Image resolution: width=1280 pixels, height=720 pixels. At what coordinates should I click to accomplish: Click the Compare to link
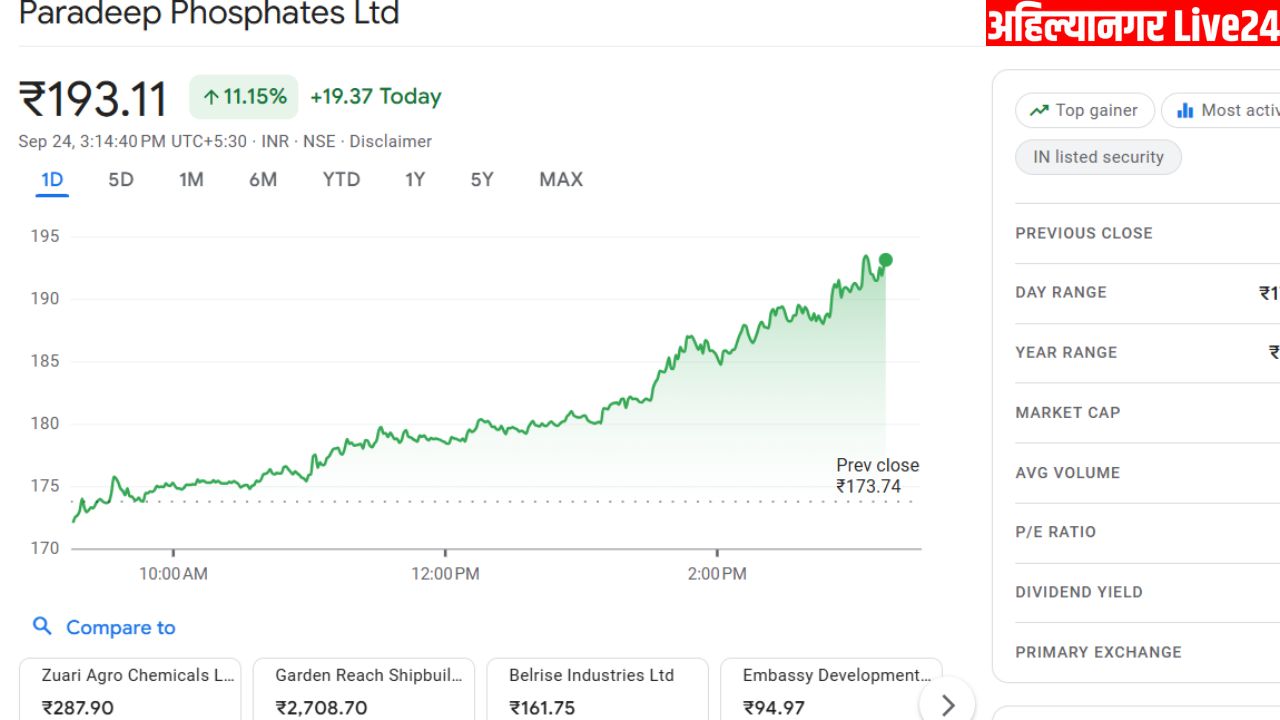tap(120, 627)
